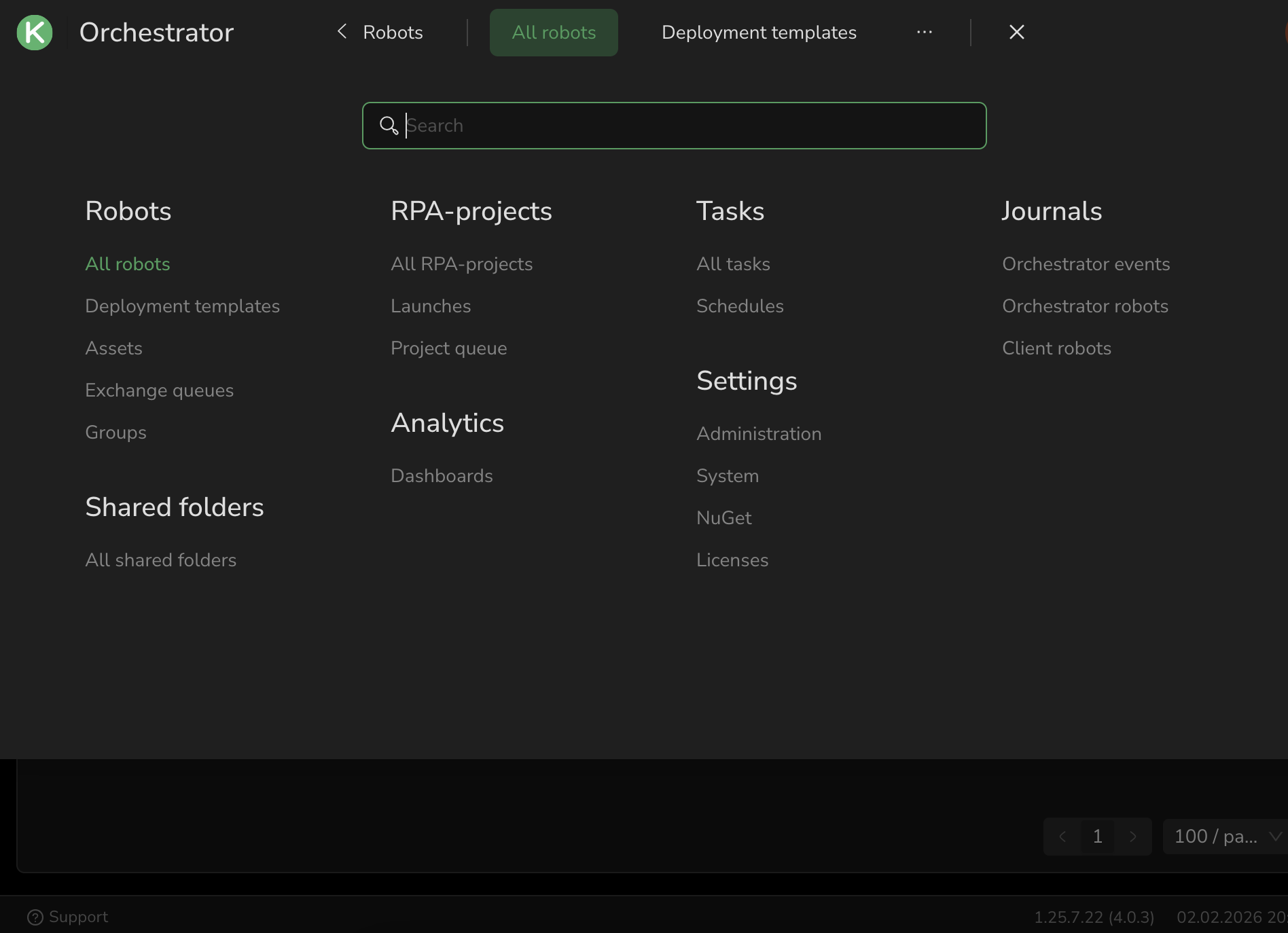Navigate to Schedules under Tasks
The height and width of the screenshot is (933, 1288).
[x=740, y=306]
